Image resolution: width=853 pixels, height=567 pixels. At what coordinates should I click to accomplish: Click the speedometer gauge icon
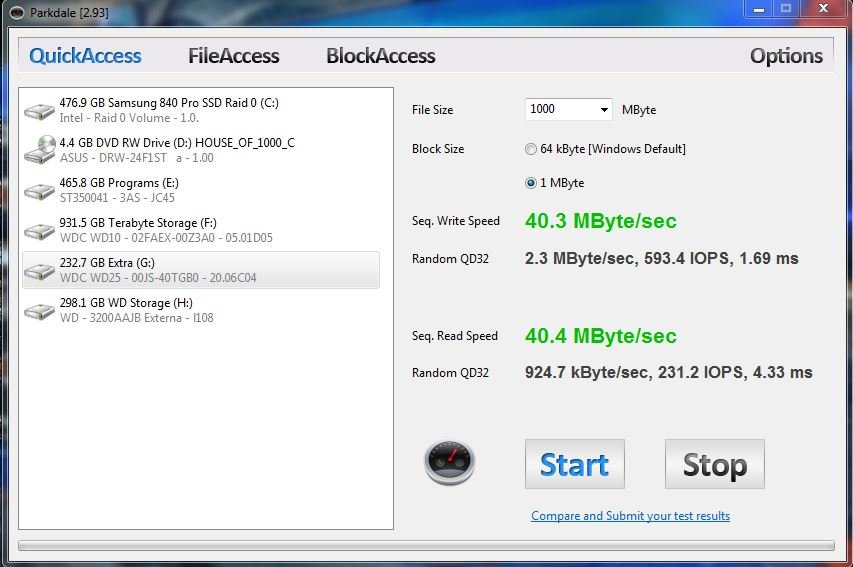point(449,463)
